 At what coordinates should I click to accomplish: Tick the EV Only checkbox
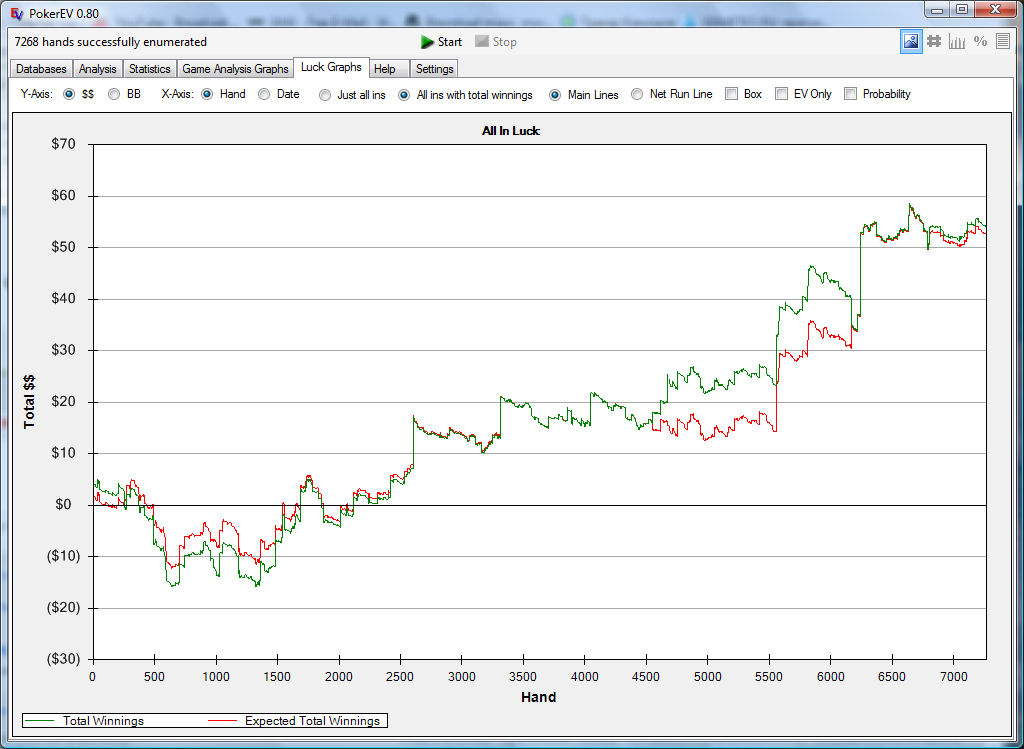782,94
